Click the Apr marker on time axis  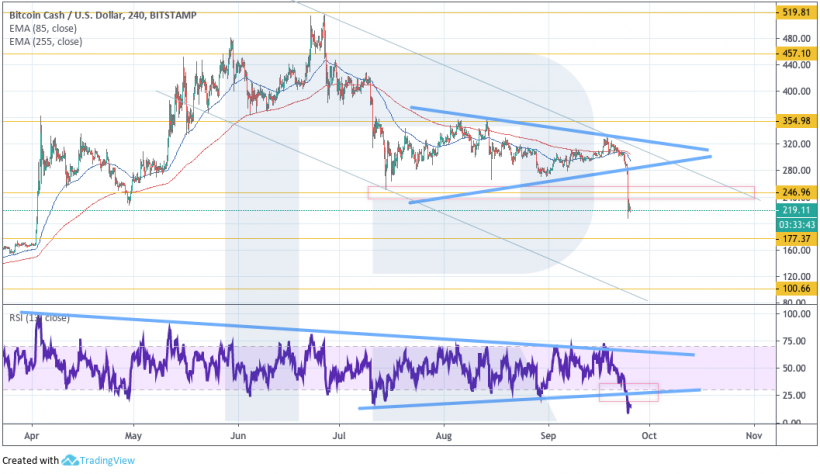(x=33, y=437)
